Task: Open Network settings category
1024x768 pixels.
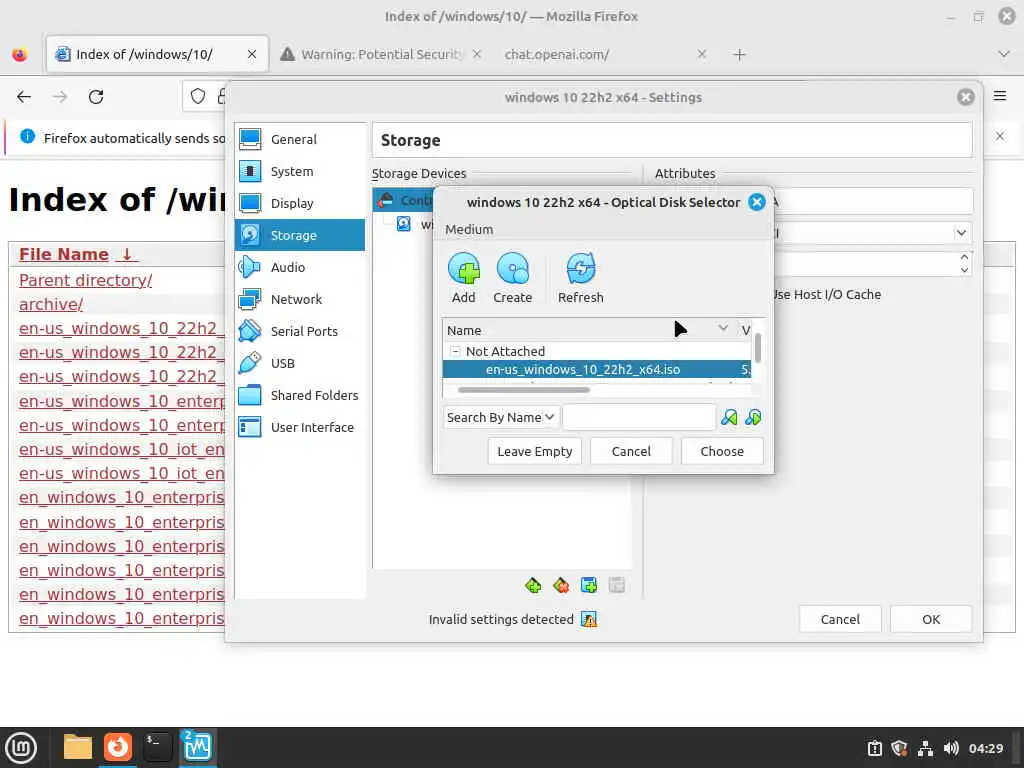Action: (x=300, y=299)
